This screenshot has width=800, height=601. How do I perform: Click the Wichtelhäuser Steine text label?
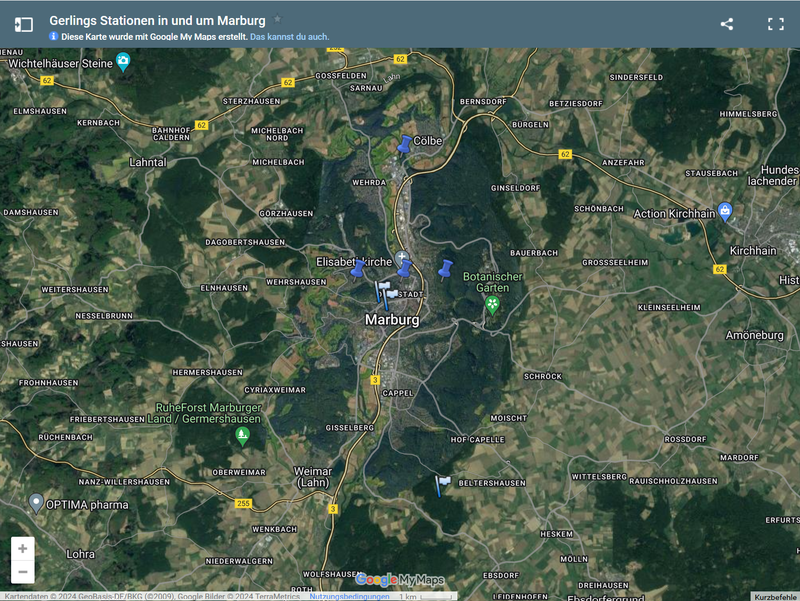(60, 64)
